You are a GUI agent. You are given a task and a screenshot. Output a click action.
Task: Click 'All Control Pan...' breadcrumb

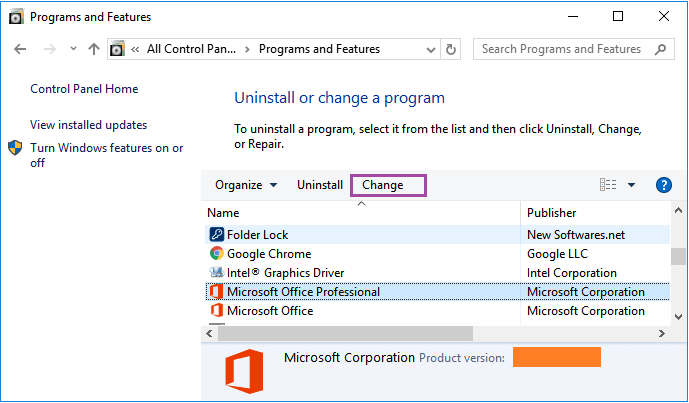pyautogui.click(x=191, y=49)
